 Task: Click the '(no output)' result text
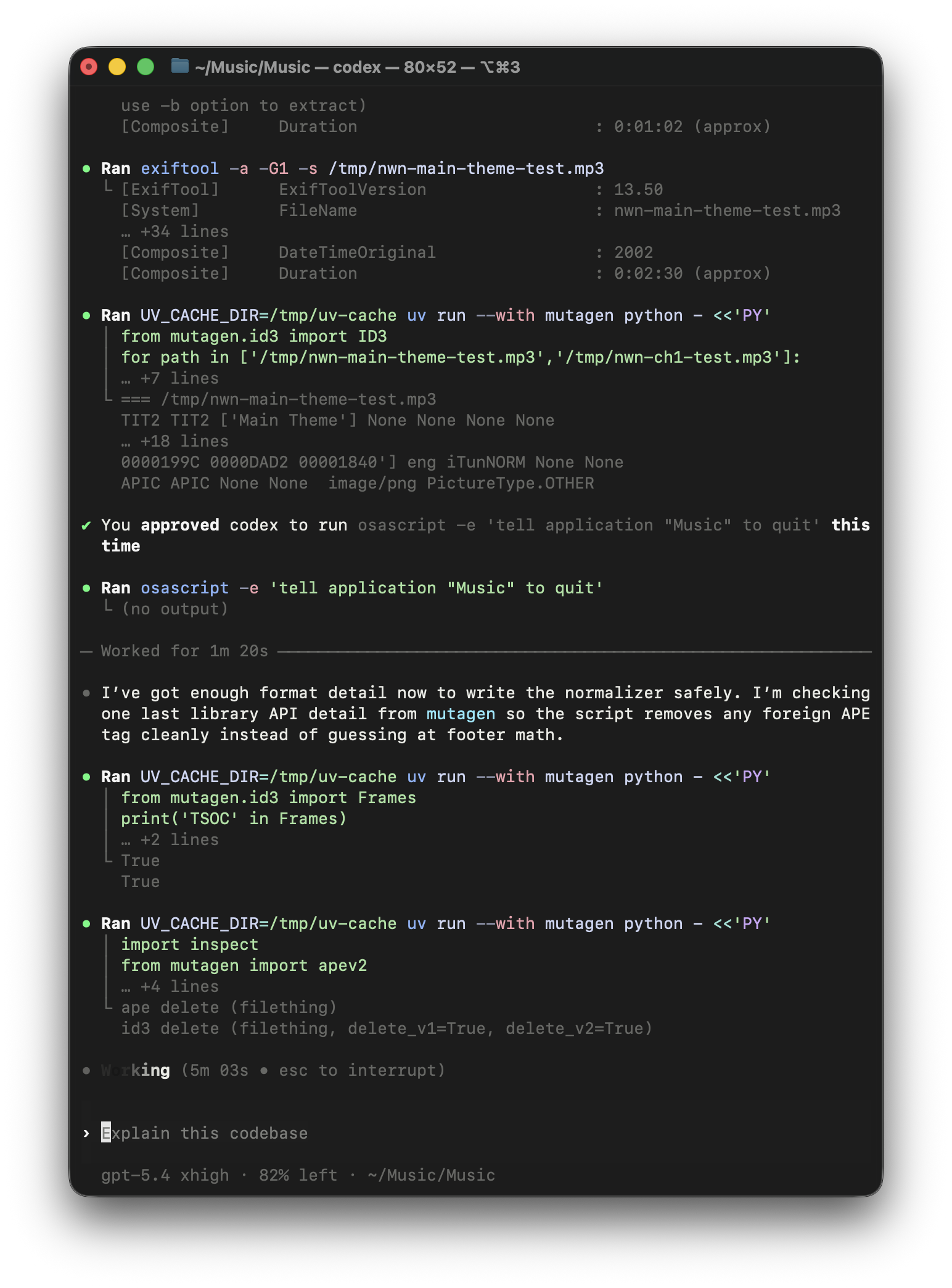[175, 609]
